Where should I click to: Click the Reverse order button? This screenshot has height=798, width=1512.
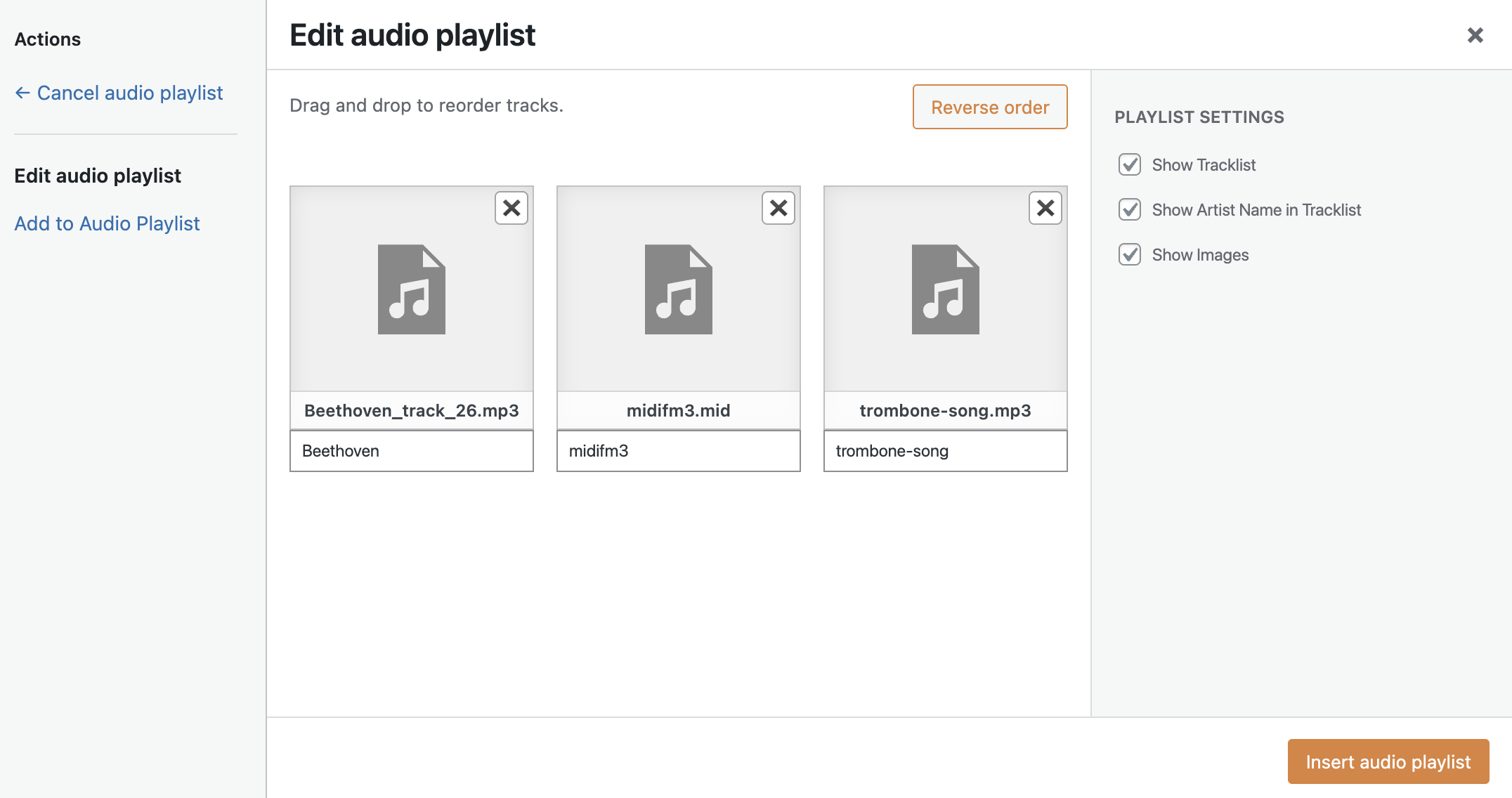click(990, 107)
